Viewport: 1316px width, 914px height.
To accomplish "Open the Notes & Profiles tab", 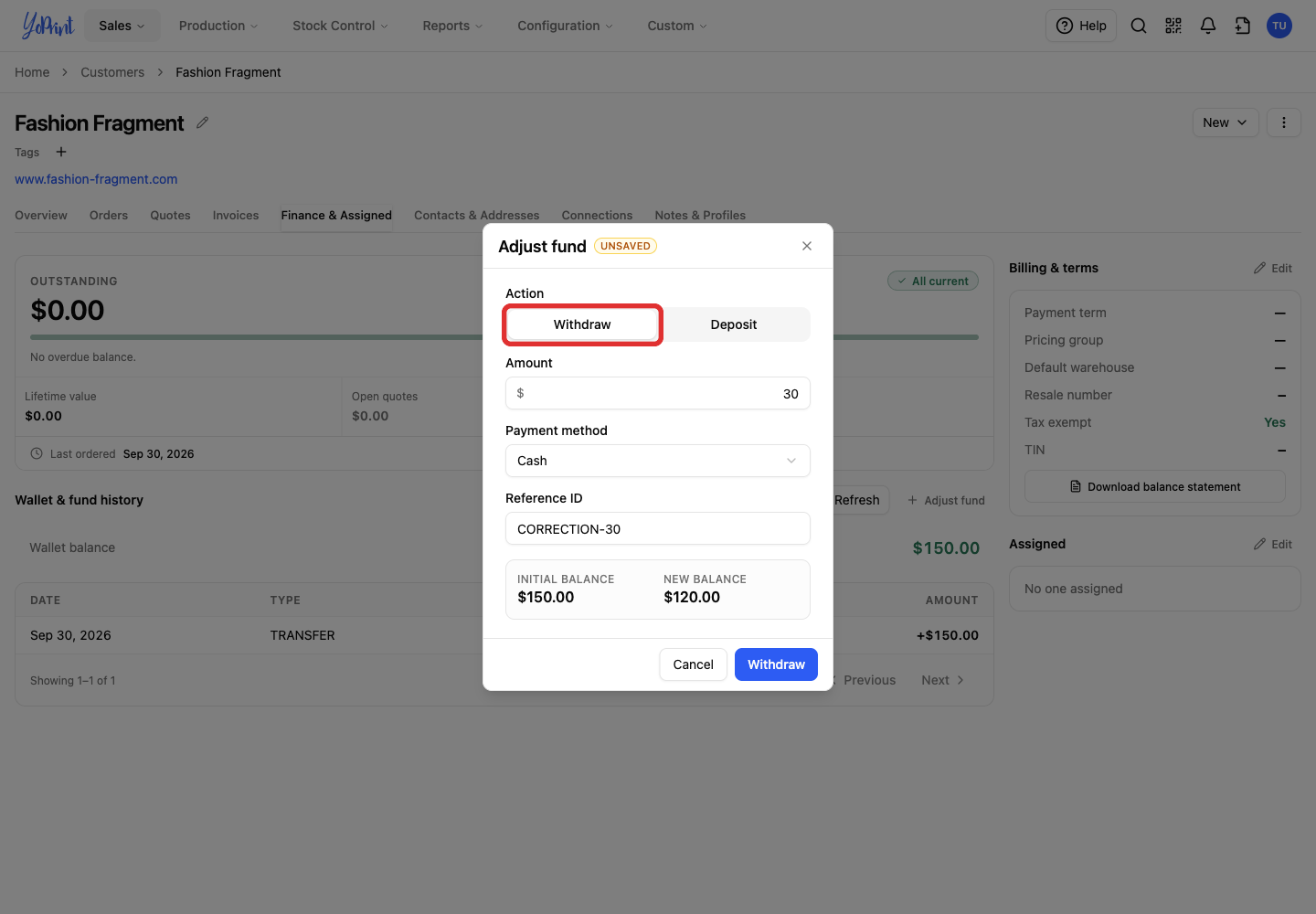I will (x=700, y=216).
